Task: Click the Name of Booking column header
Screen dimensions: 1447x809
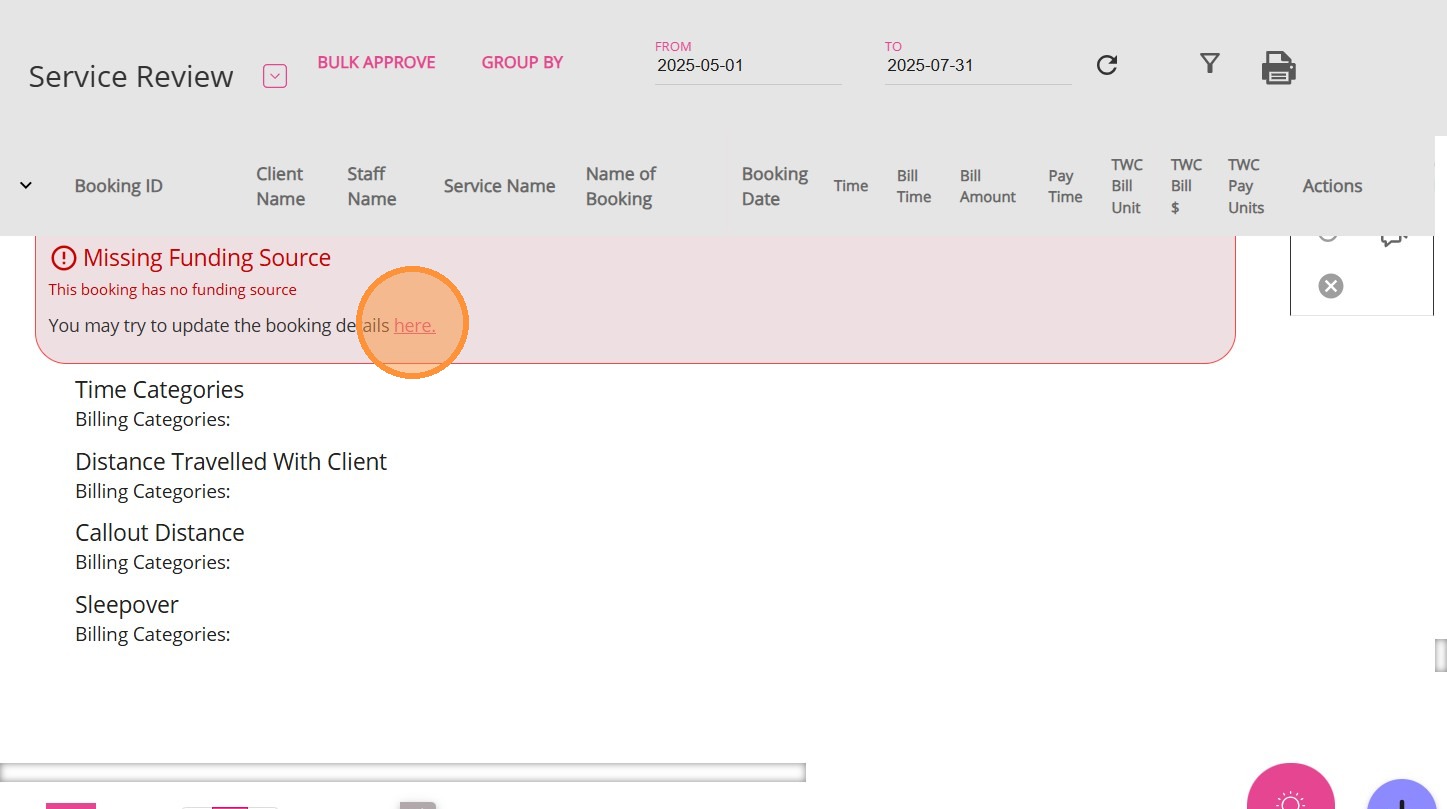Action: tap(621, 186)
